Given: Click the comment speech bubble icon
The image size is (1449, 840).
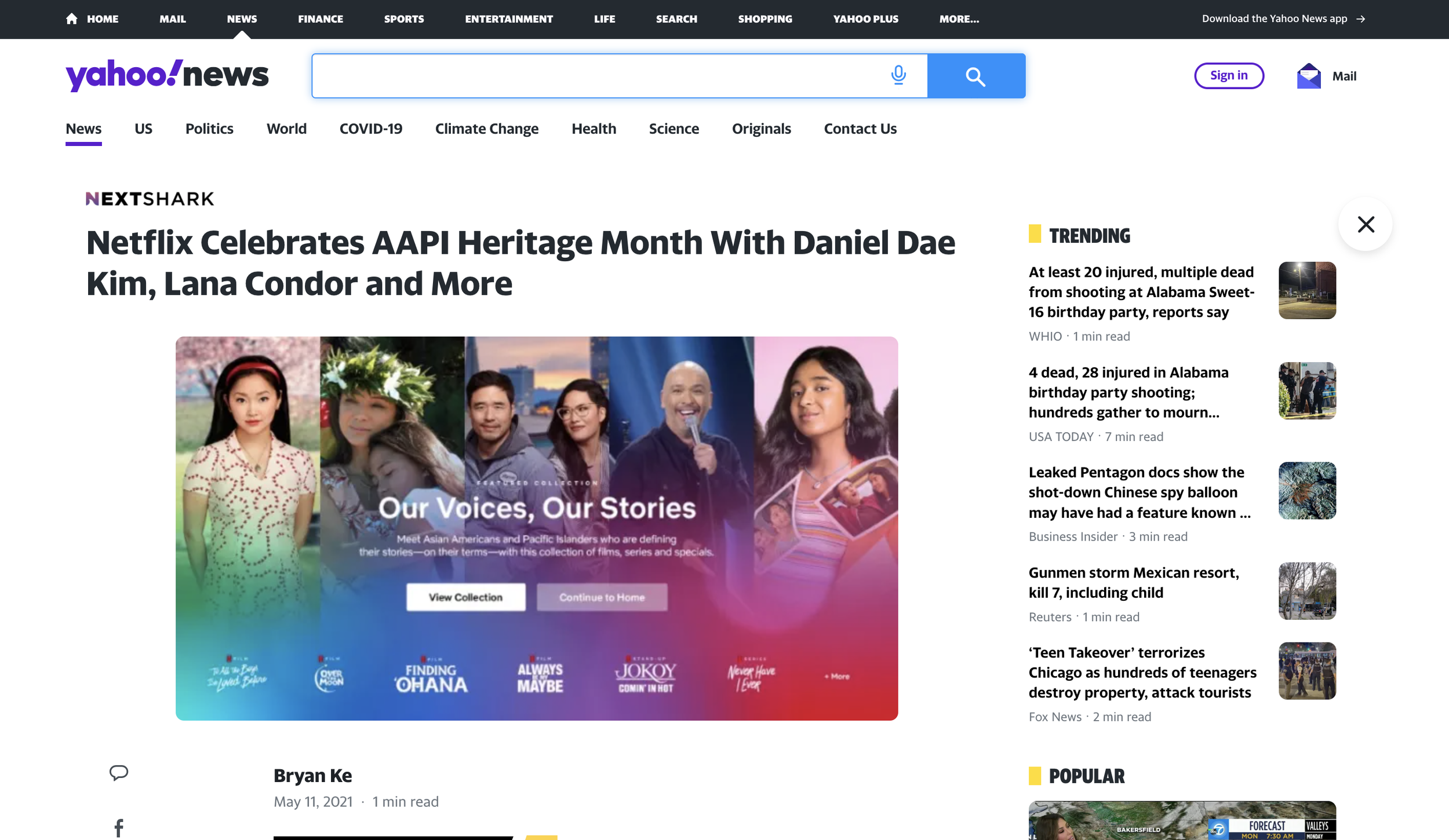Looking at the screenshot, I should (x=119, y=772).
